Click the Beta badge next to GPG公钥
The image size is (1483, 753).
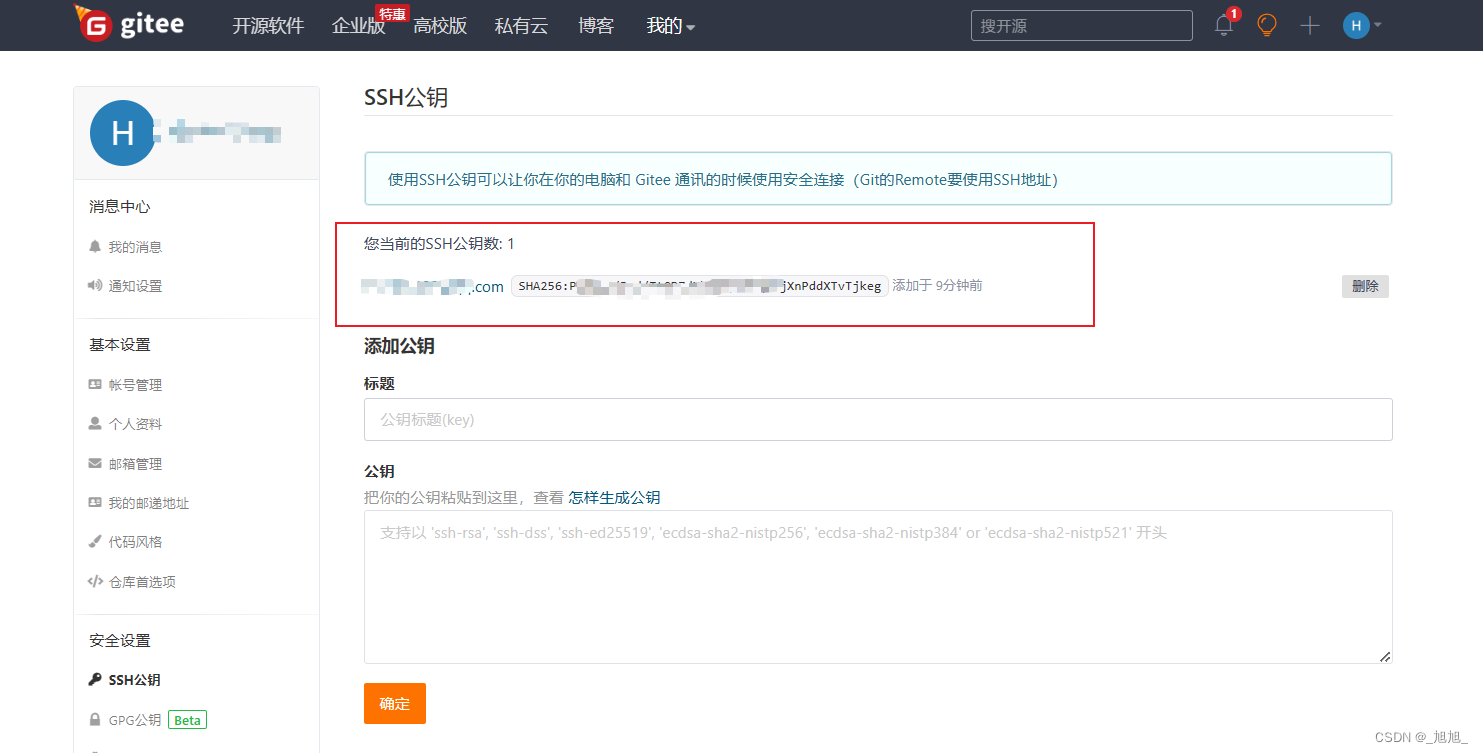click(187, 720)
